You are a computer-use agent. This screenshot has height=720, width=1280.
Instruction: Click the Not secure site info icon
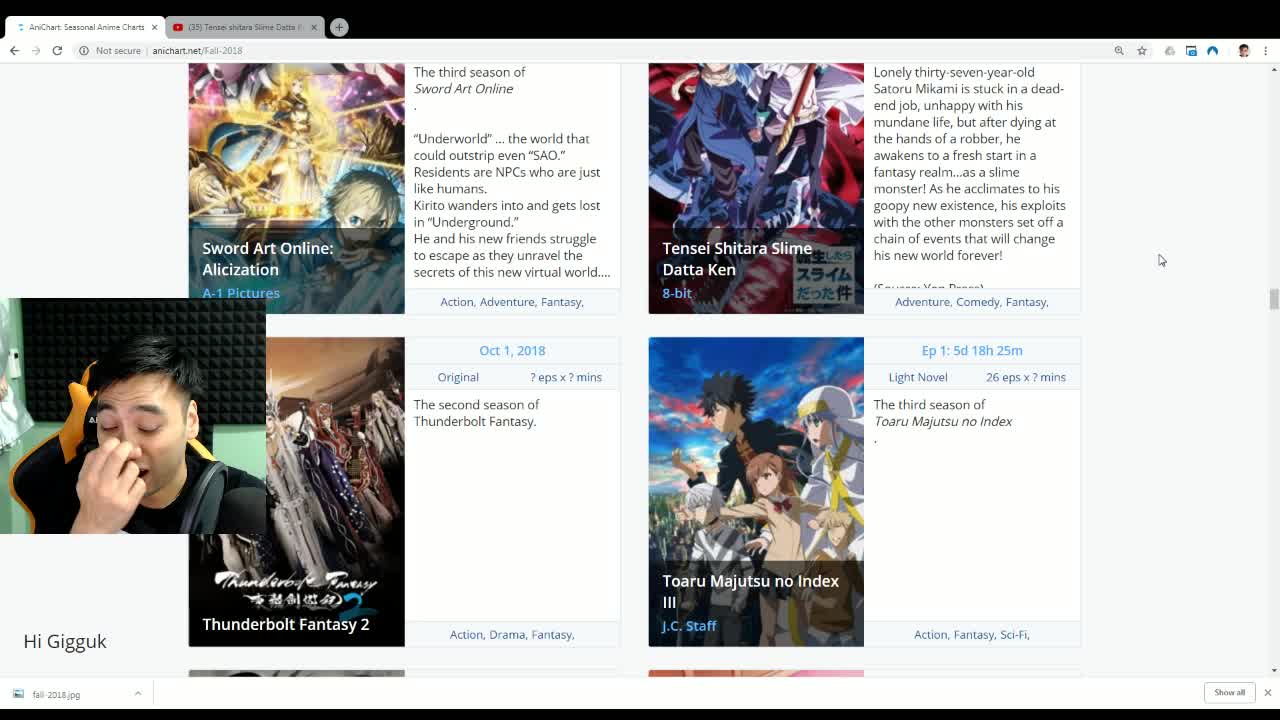point(85,51)
